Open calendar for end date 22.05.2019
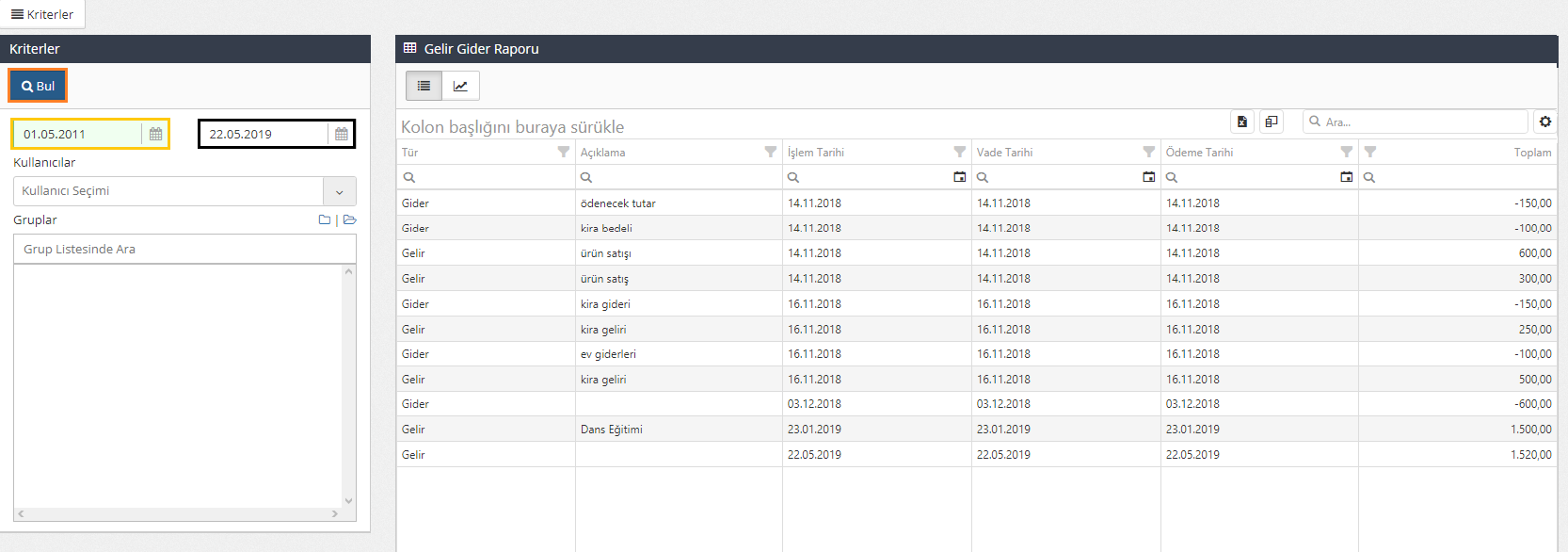This screenshot has width=1568, height=552. click(x=341, y=134)
